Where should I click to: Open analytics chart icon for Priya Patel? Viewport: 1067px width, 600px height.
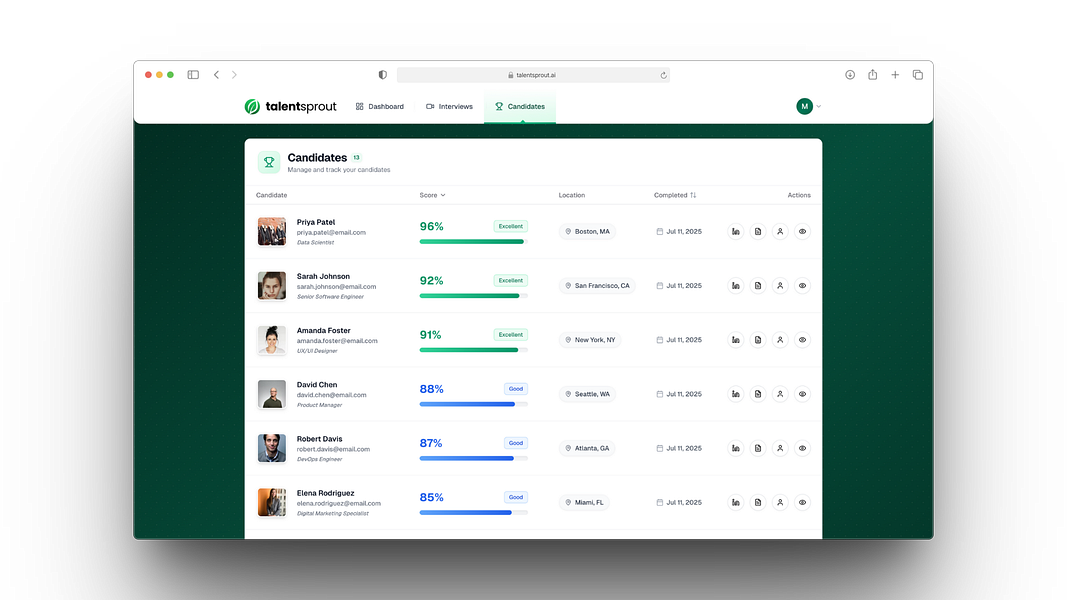736,231
